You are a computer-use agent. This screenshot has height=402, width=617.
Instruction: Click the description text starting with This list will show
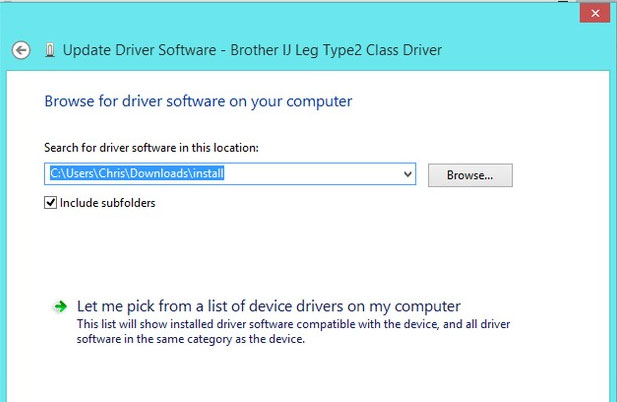(293, 332)
